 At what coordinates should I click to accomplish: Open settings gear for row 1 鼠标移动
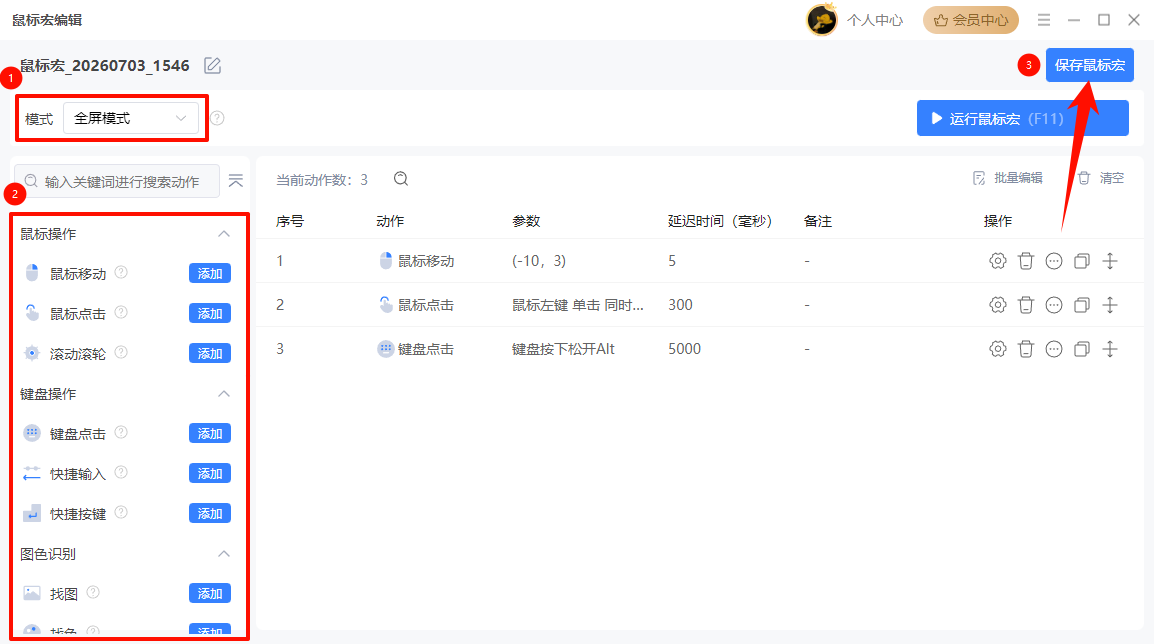[997, 261]
